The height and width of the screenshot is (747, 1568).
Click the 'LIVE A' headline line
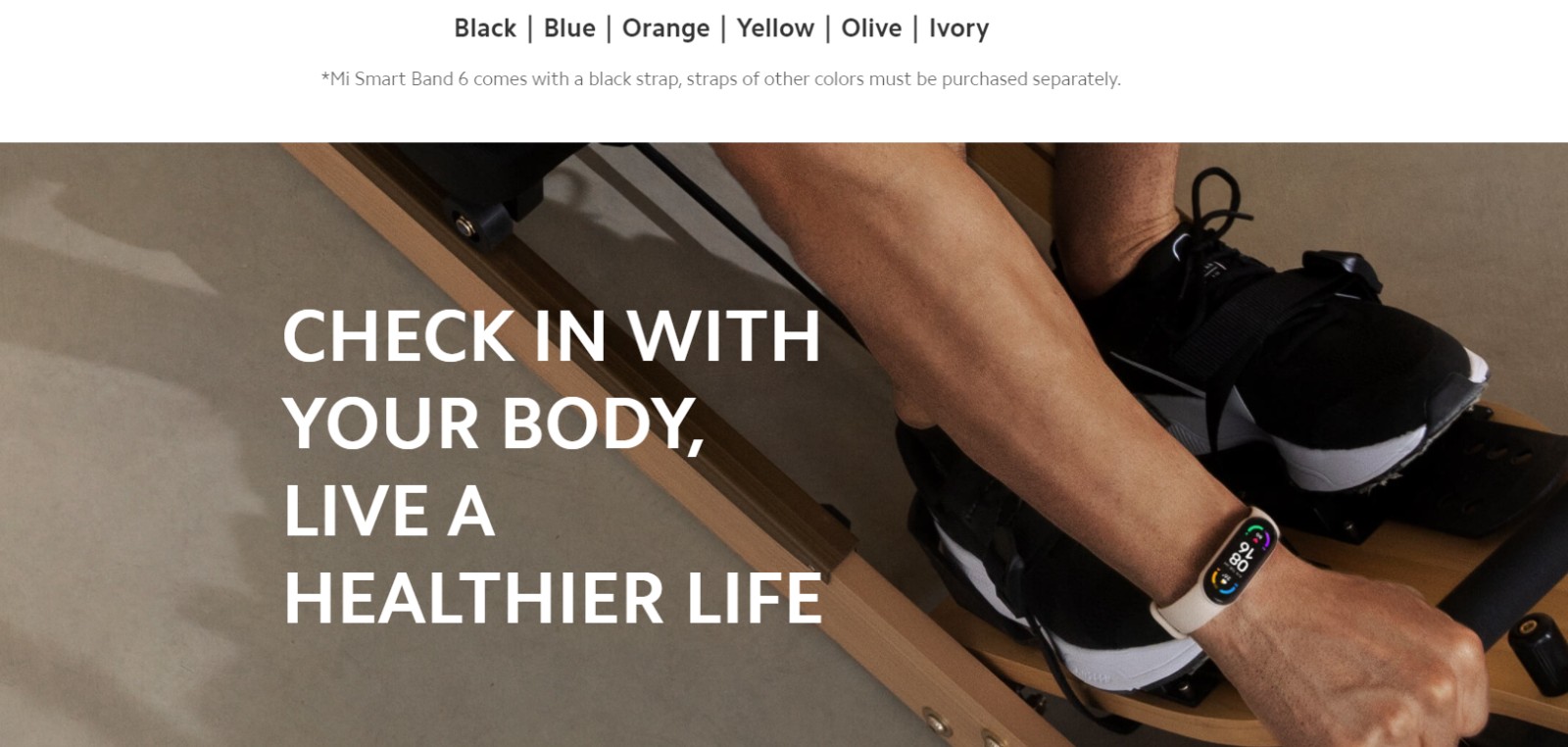point(388,511)
